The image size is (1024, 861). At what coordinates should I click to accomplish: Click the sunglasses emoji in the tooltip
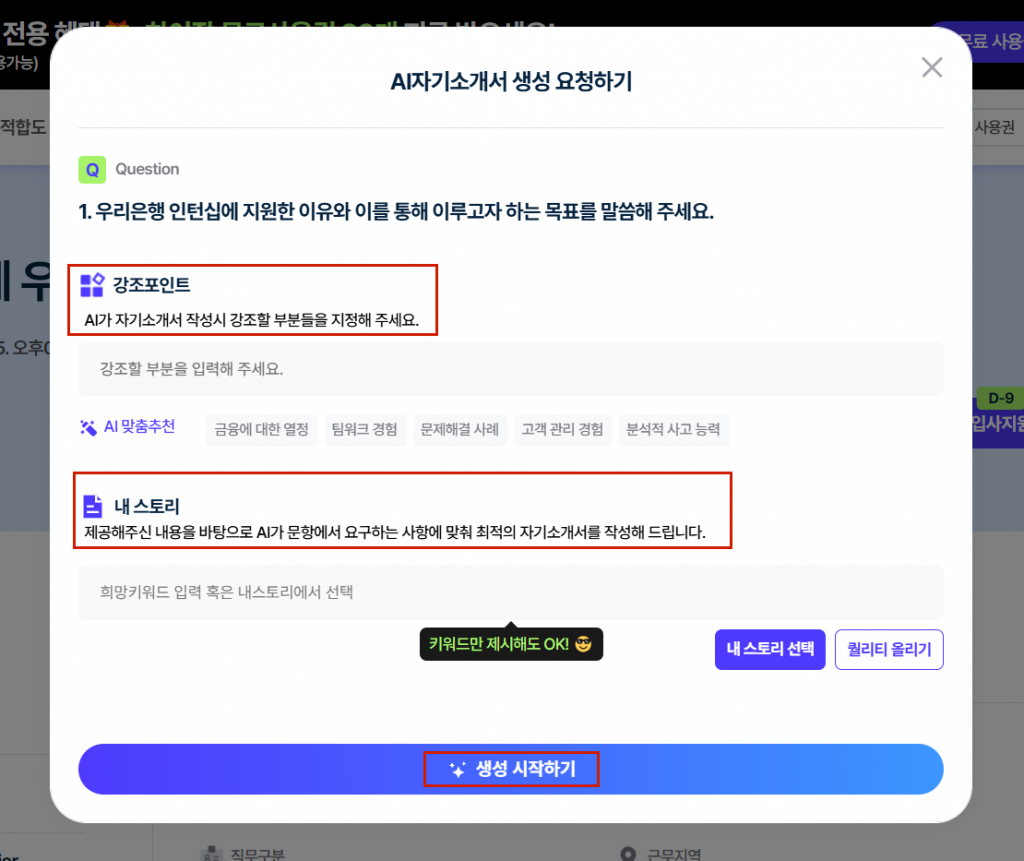tap(584, 644)
